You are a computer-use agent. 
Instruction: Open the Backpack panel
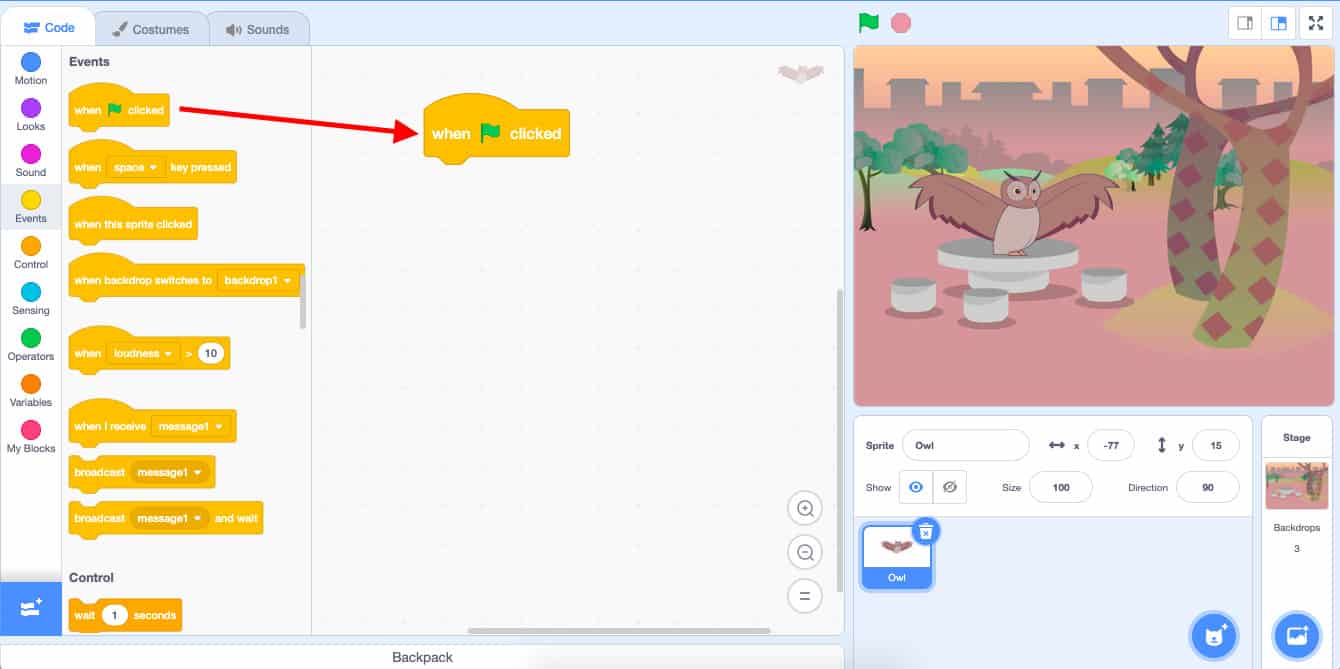(422, 657)
